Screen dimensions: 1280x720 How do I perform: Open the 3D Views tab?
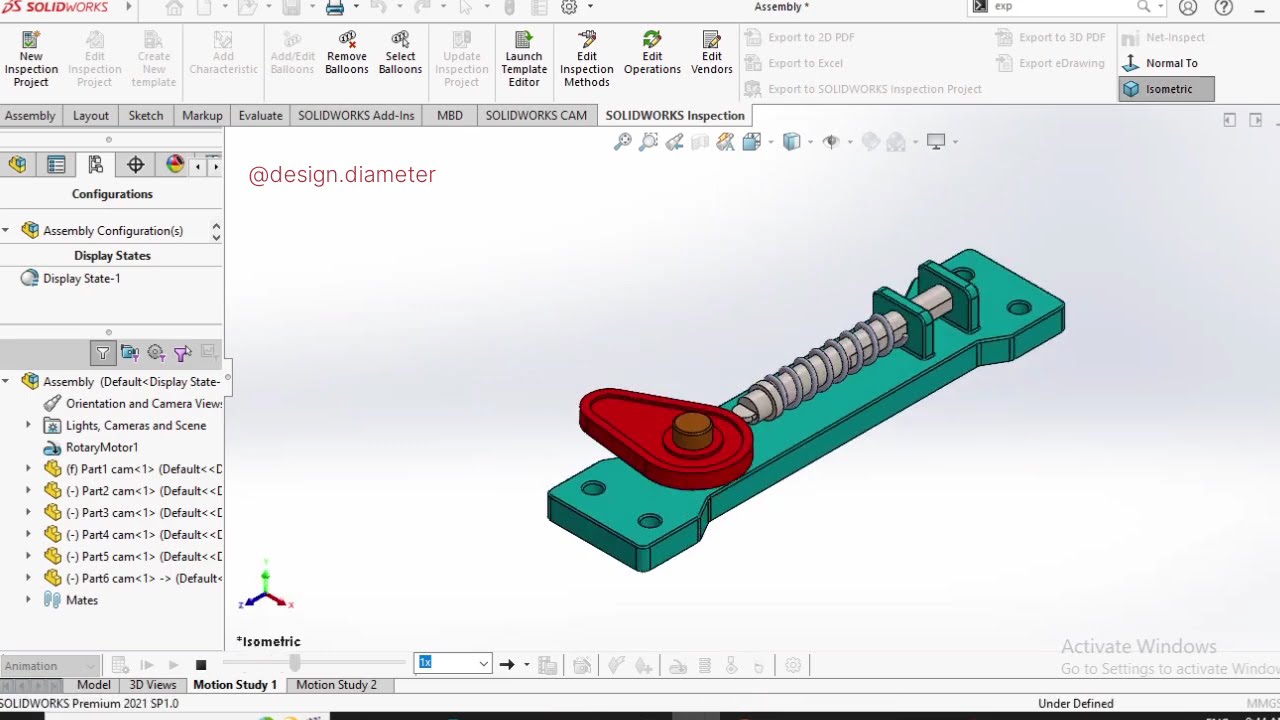pos(153,685)
